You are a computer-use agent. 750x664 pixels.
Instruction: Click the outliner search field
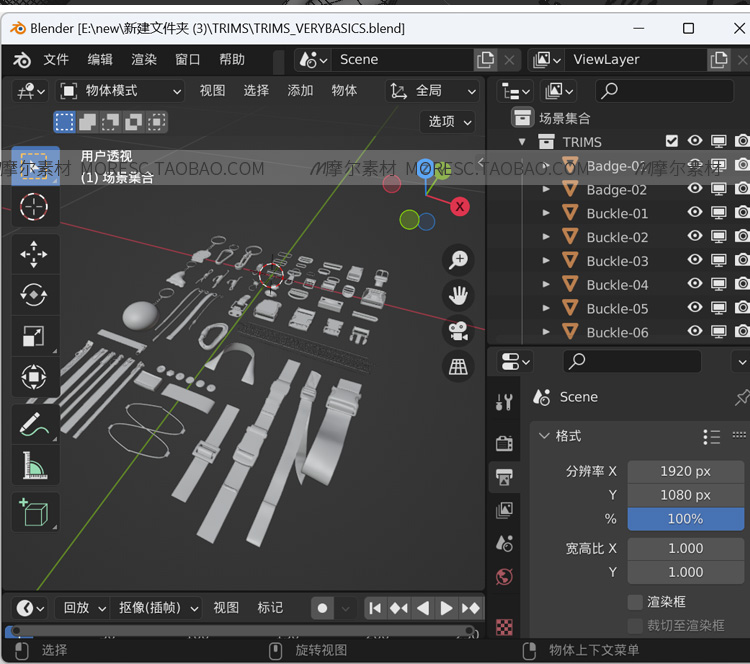pos(664,91)
